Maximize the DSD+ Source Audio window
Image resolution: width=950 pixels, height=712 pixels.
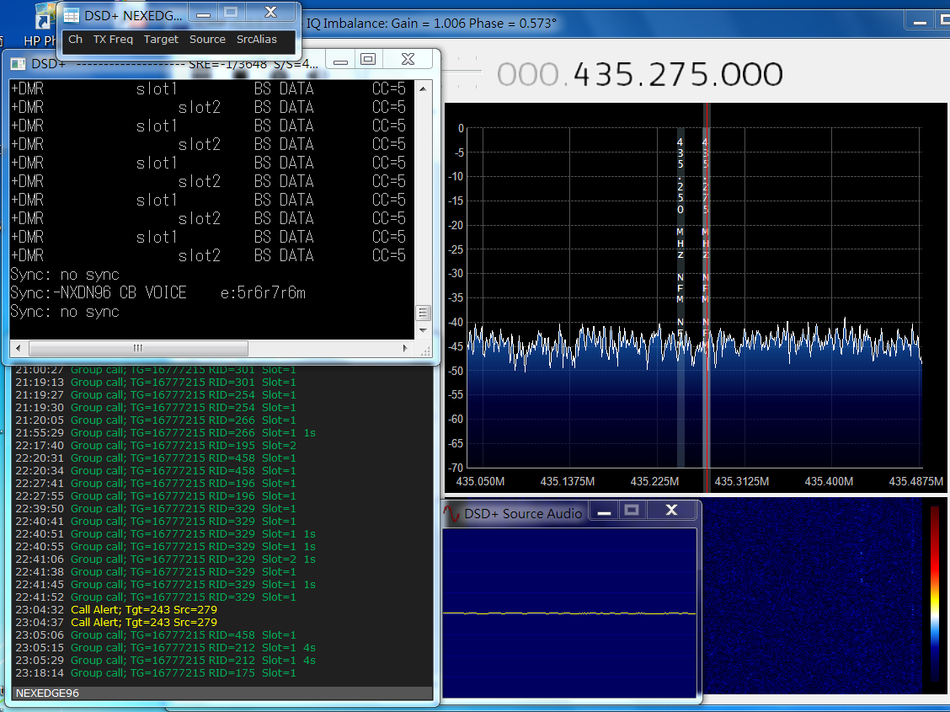coord(631,511)
